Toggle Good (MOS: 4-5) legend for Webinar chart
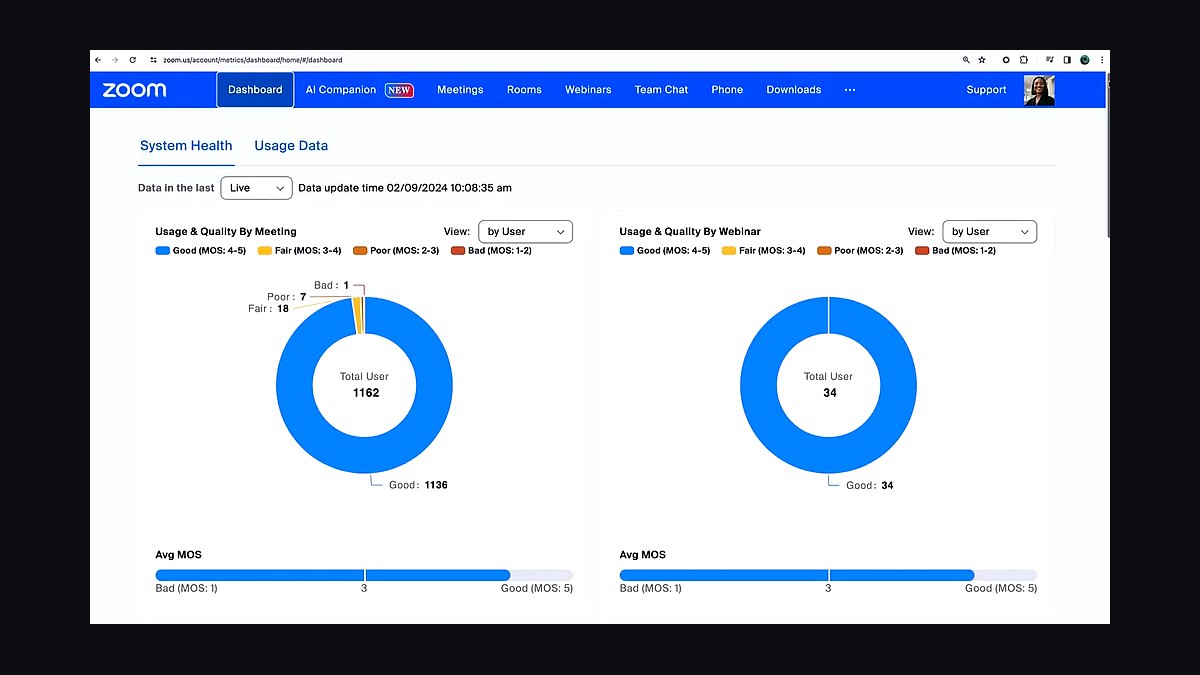 tap(665, 250)
